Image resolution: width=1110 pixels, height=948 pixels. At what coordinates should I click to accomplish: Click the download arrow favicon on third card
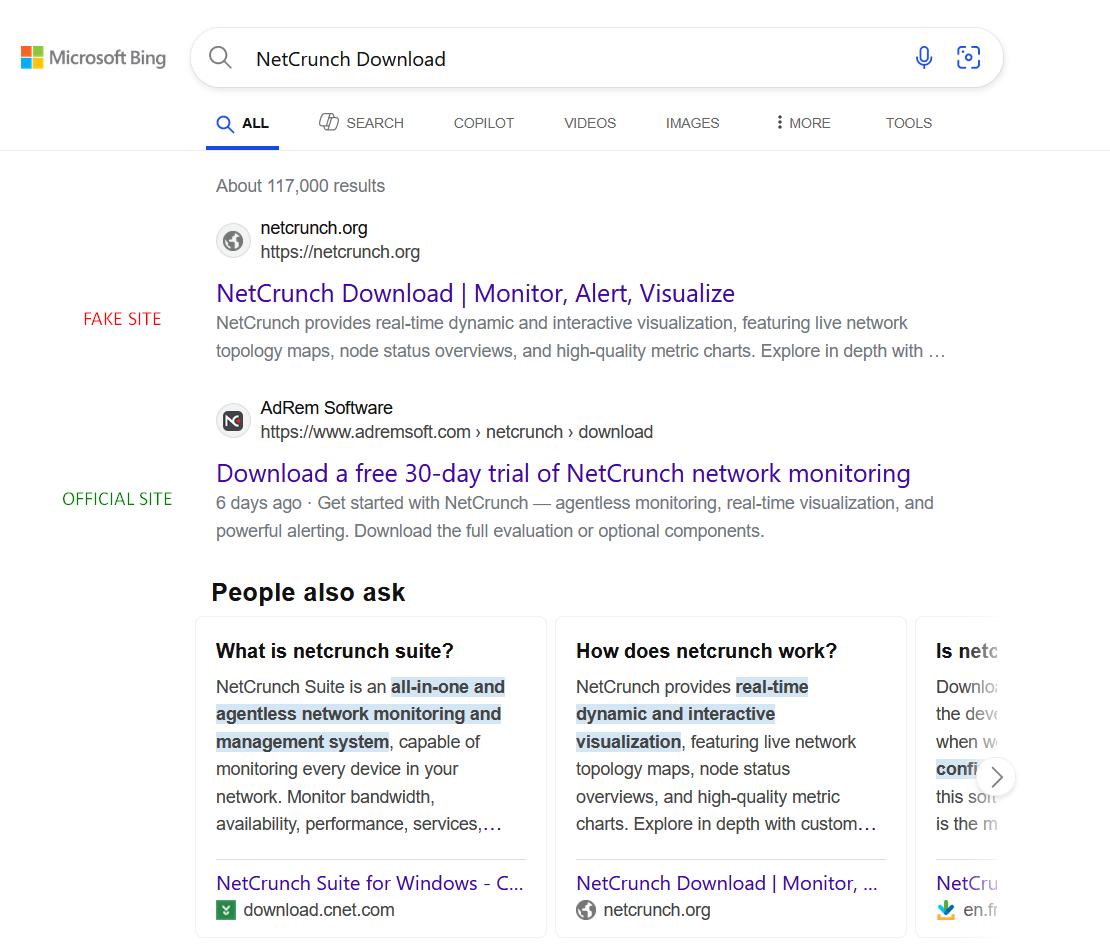946,910
